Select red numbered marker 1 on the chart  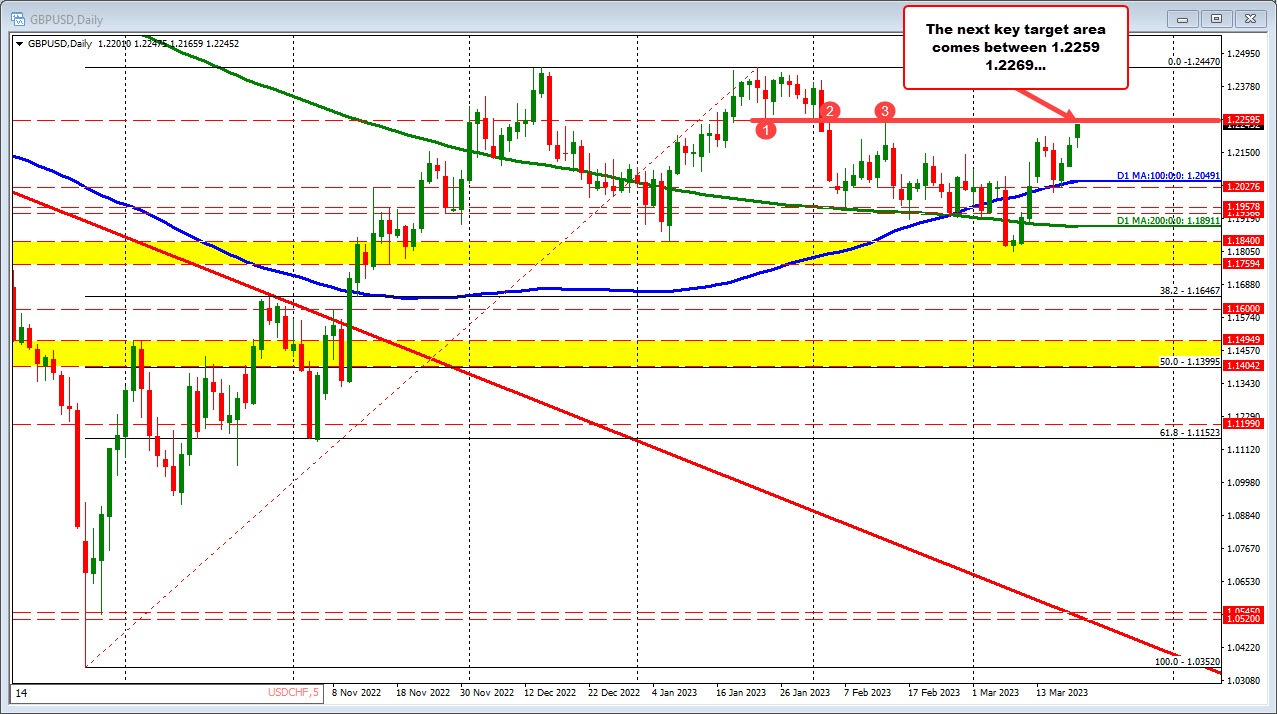coord(766,130)
